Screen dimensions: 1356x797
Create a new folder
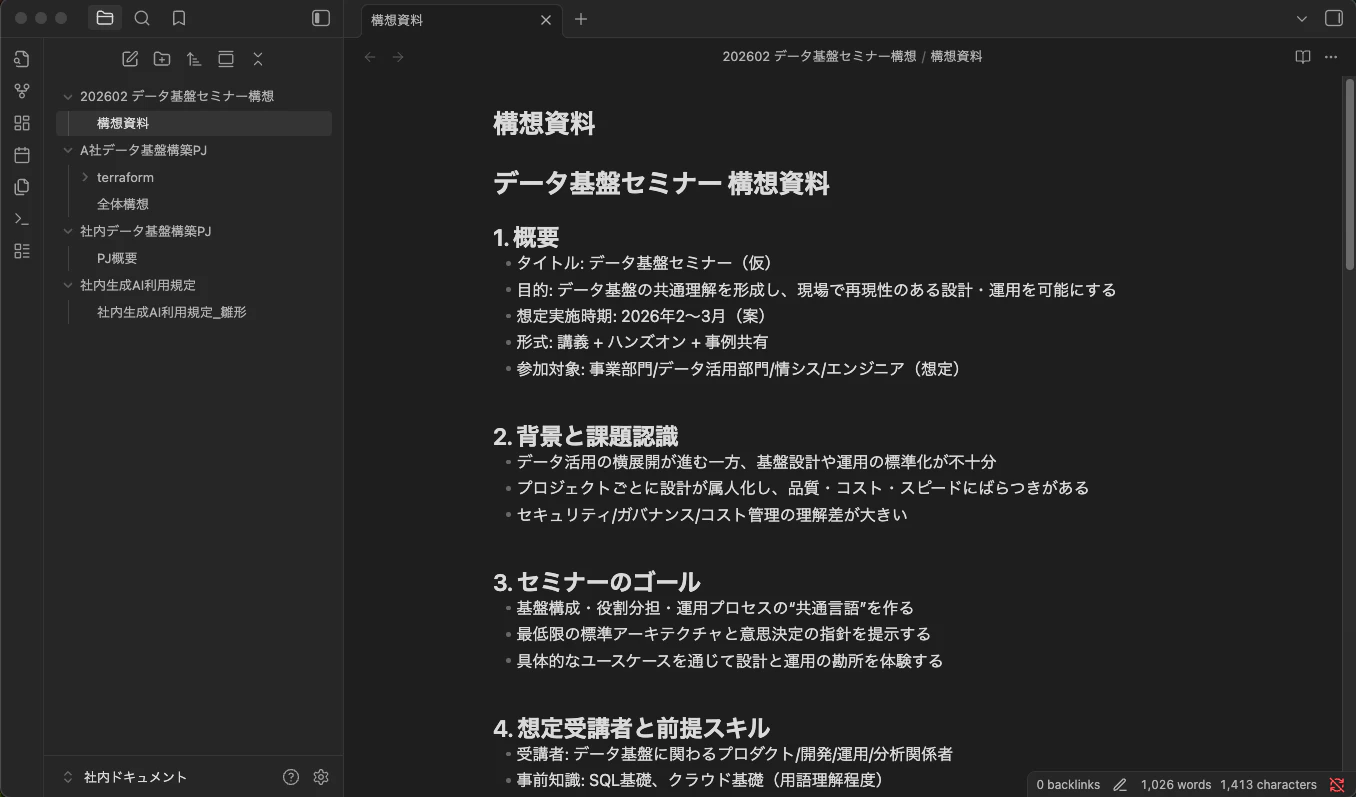(x=162, y=59)
